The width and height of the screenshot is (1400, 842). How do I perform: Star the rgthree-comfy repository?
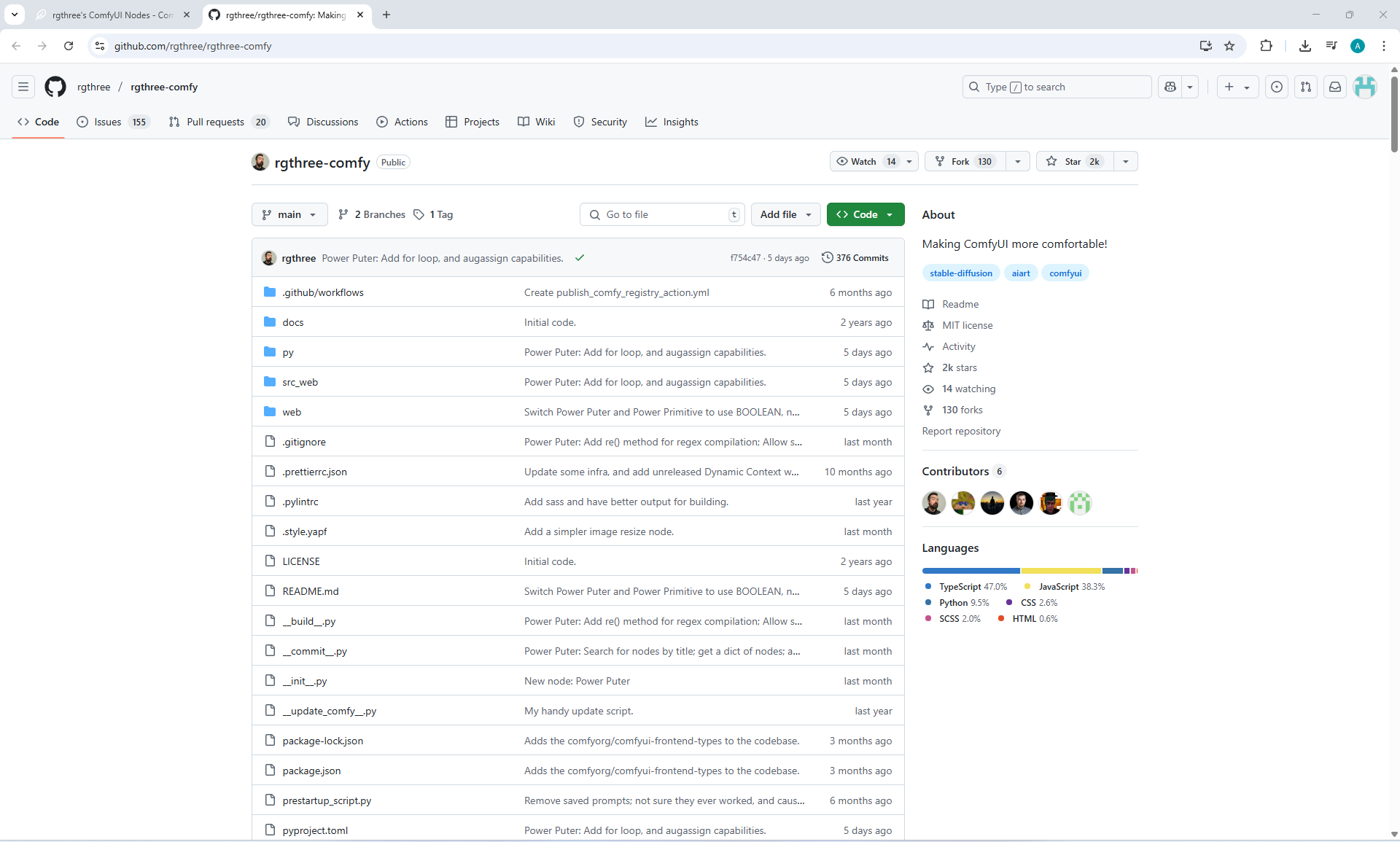tap(1073, 161)
